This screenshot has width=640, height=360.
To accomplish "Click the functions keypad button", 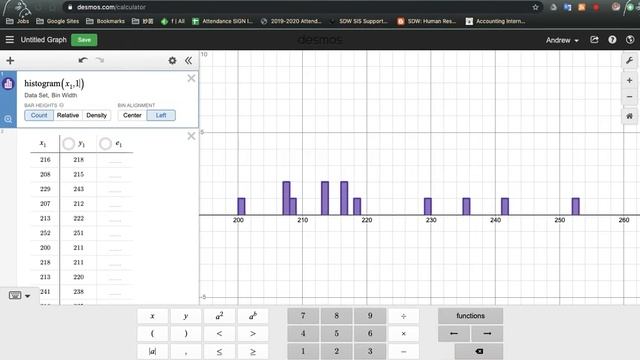I will pyautogui.click(x=470, y=316).
